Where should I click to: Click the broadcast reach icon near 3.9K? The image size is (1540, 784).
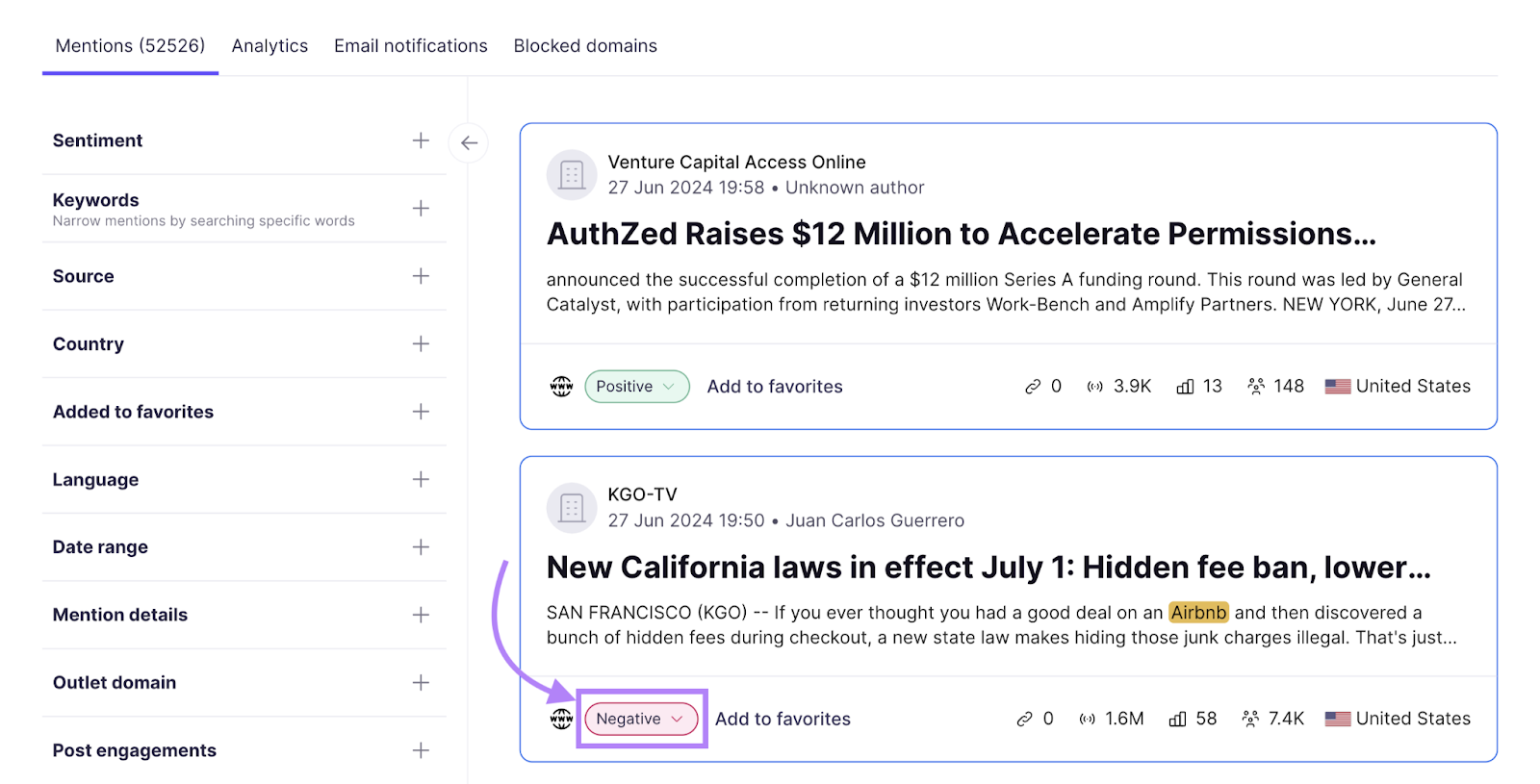pyautogui.click(x=1094, y=386)
